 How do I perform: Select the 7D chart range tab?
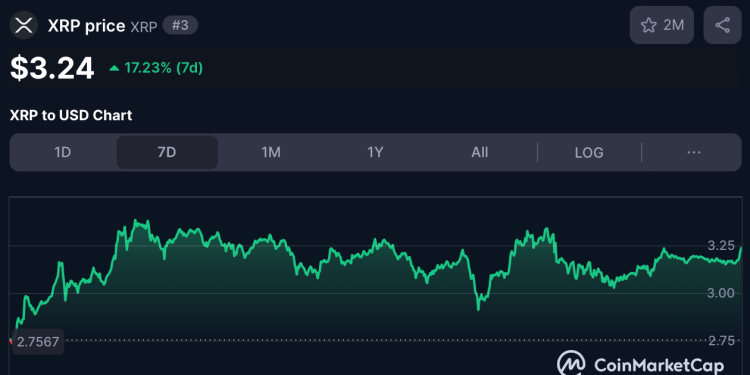pos(167,153)
